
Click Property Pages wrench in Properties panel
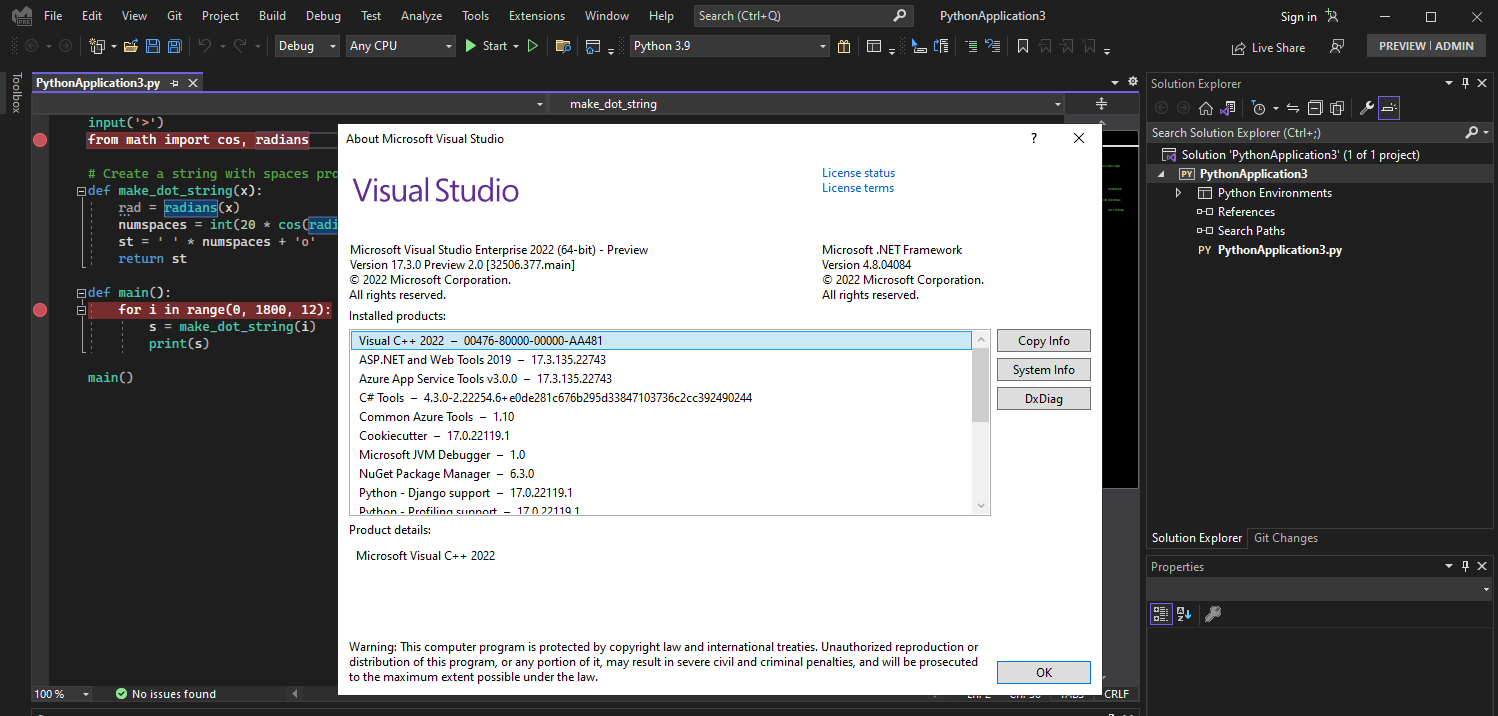1212,614
